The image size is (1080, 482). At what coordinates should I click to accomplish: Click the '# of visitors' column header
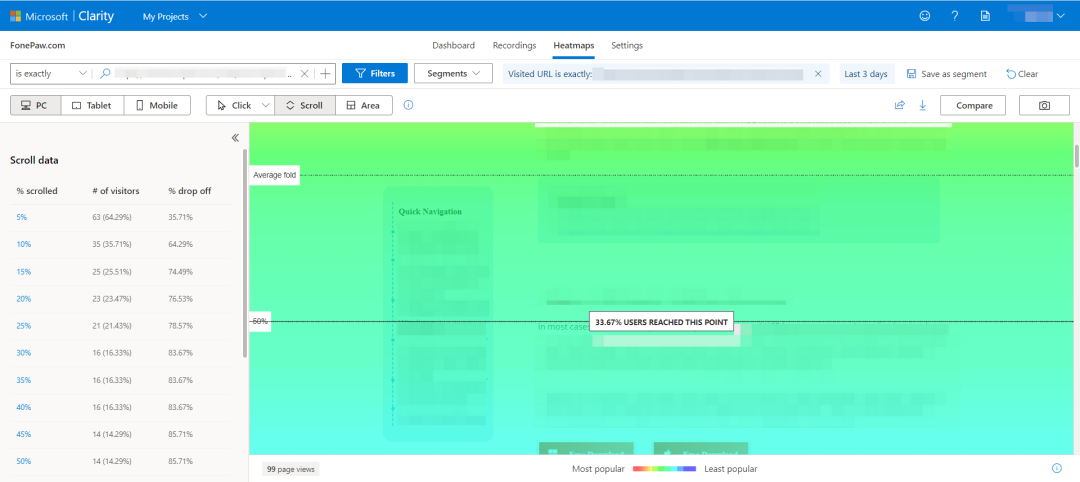pyautogui.click(x=116, y=191)
